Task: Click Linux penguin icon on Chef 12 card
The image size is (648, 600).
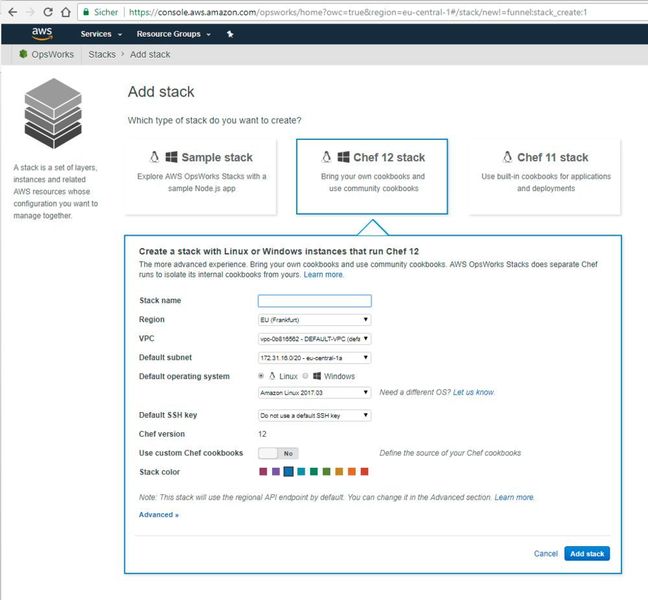Action: coord(326,157)
